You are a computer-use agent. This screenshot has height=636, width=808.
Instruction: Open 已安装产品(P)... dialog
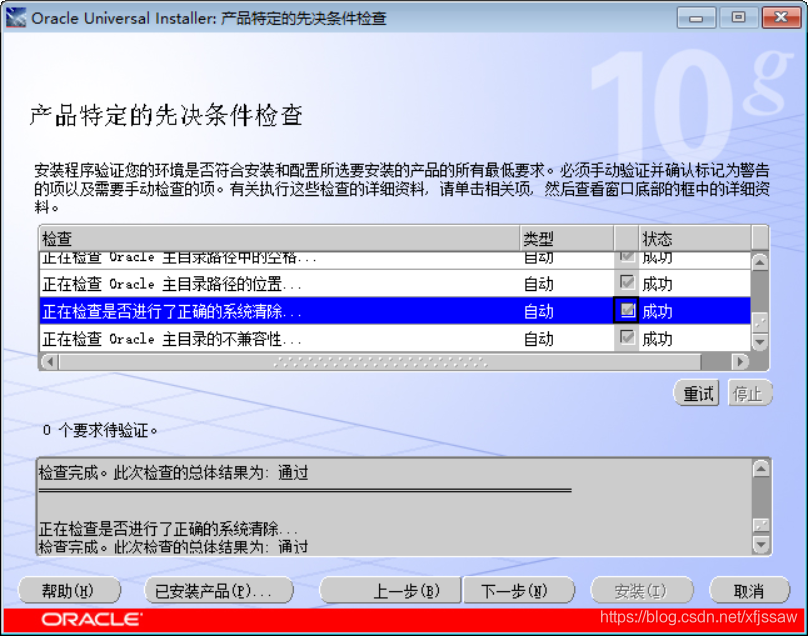tap(218, 591)
